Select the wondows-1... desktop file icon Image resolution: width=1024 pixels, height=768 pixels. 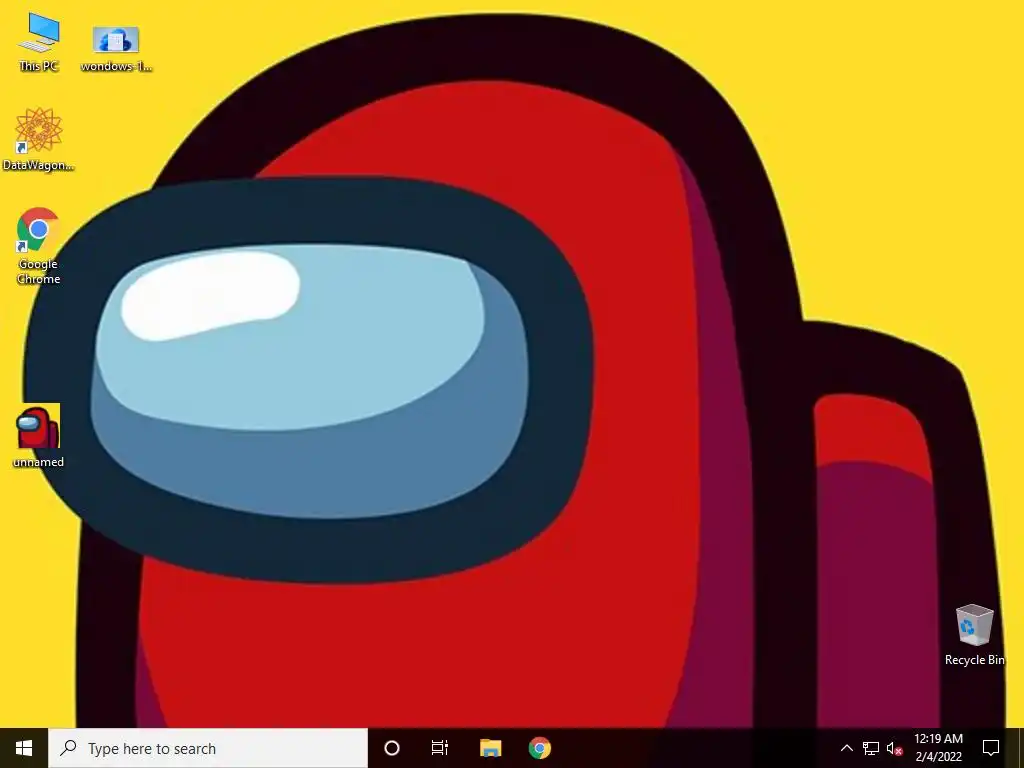point(116,49)
